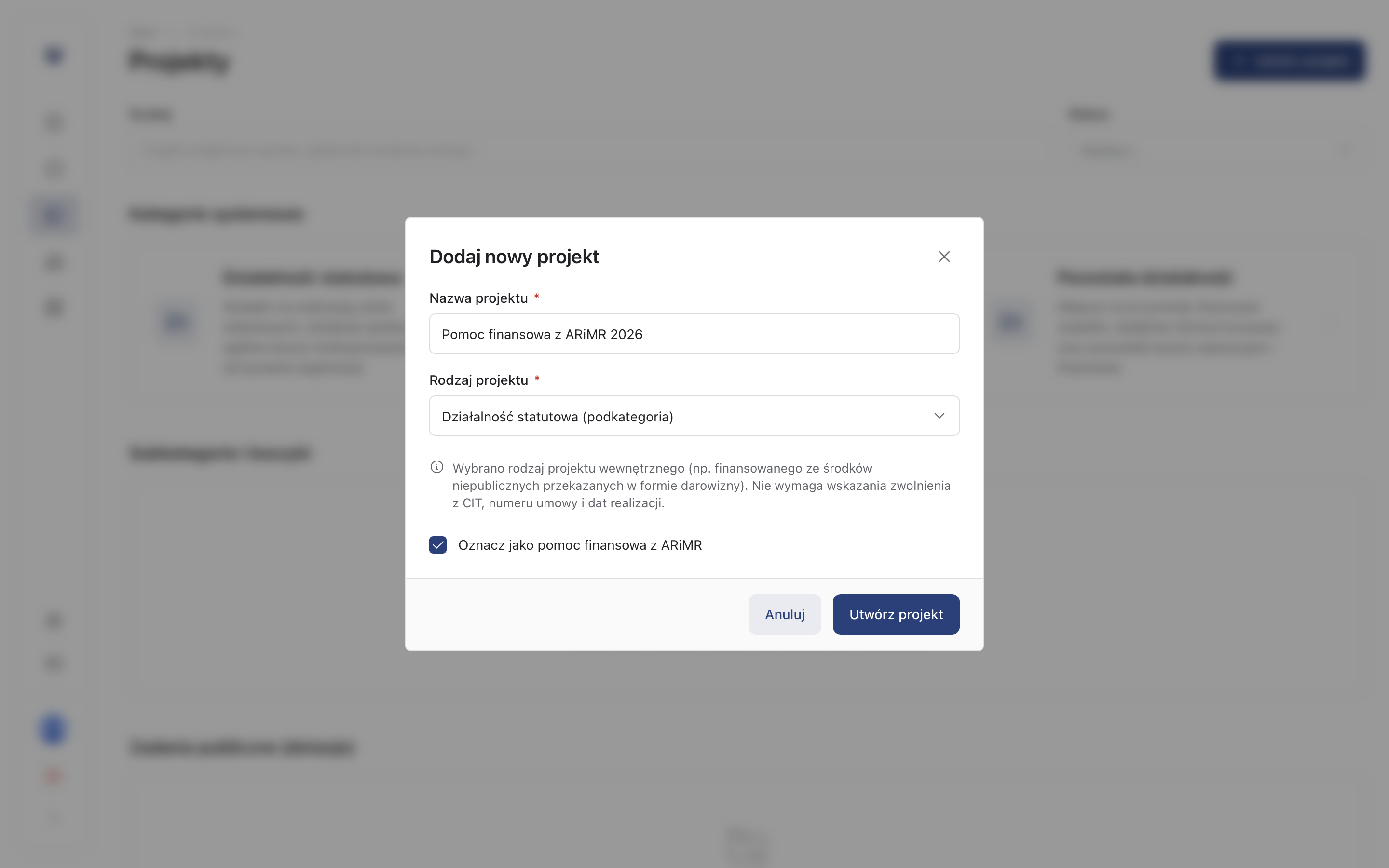Click the blurred logo icon atop the sidebar
1389x868 pixels.
tap(54, 55)
